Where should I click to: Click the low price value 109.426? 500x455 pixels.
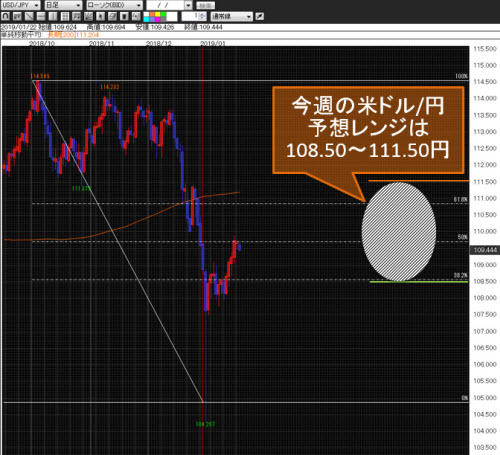coord(162,27)
